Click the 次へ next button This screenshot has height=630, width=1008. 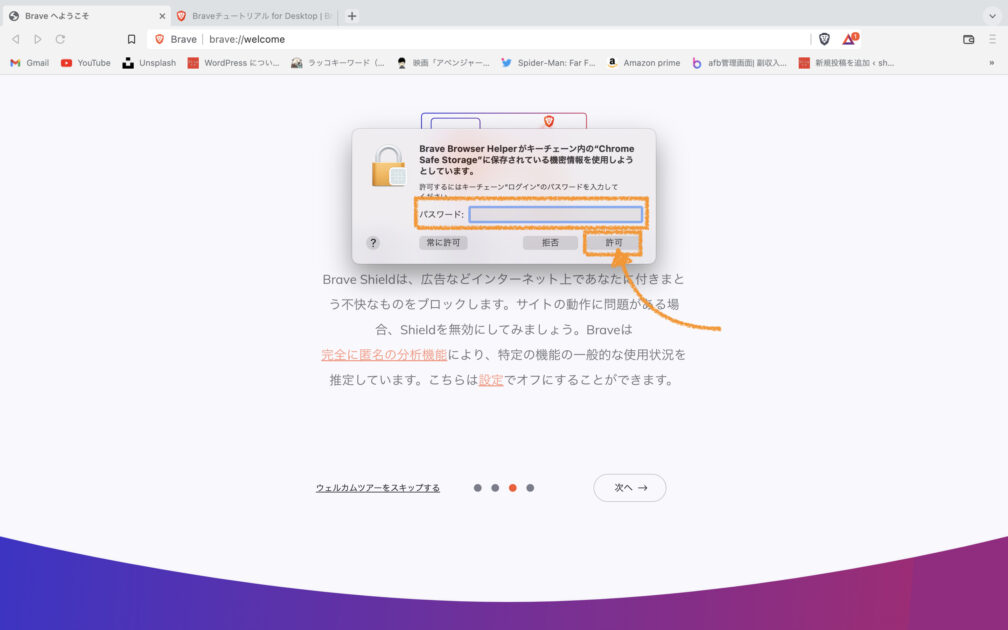tap(630, 488)
